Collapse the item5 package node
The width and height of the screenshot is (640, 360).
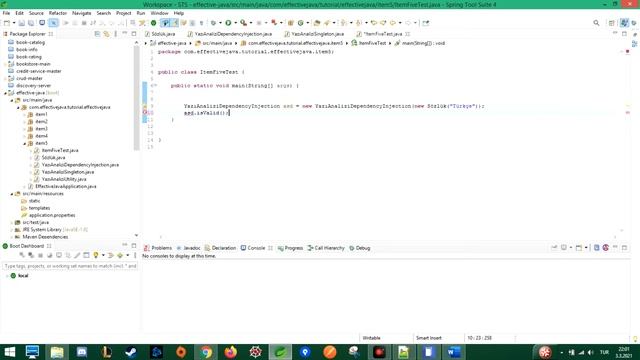[24, 143]
